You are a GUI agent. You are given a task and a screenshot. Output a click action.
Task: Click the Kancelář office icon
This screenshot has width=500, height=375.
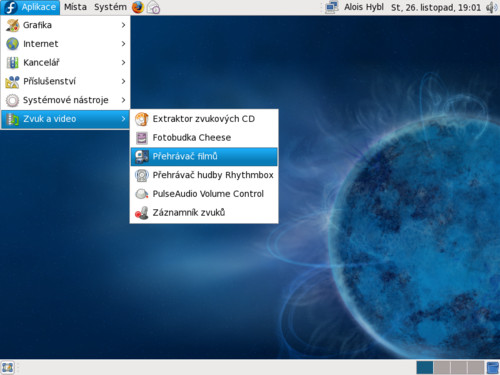13,63
